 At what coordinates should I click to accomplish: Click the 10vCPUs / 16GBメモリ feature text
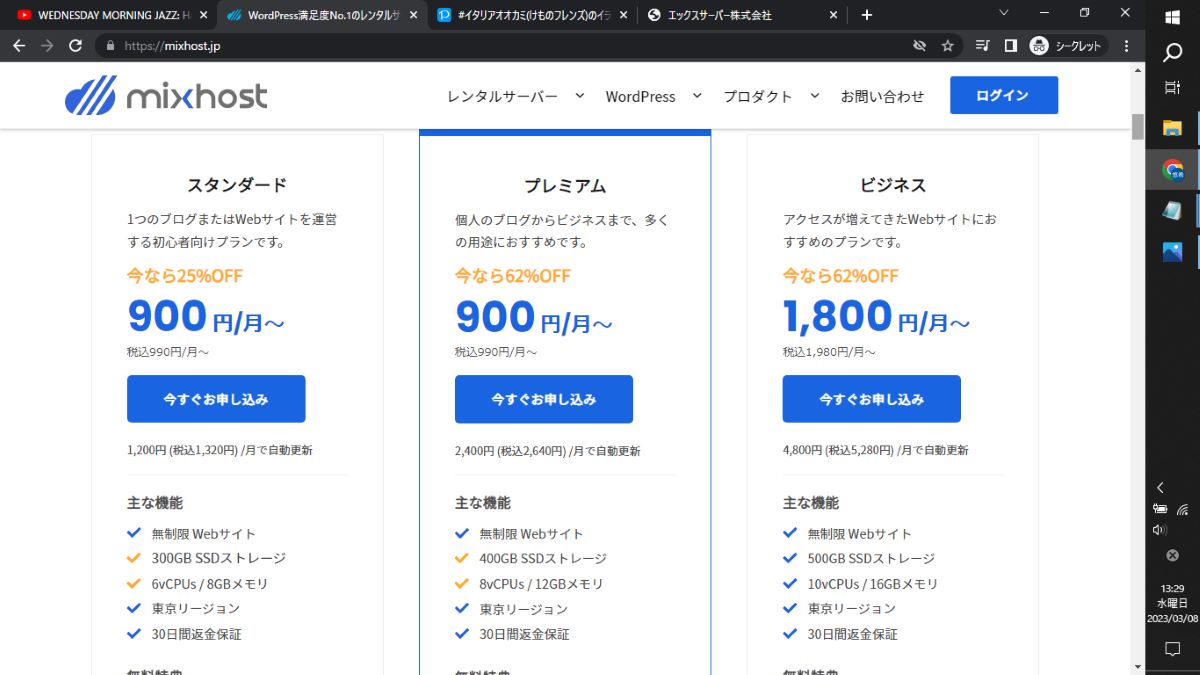(x=873, y=584)
